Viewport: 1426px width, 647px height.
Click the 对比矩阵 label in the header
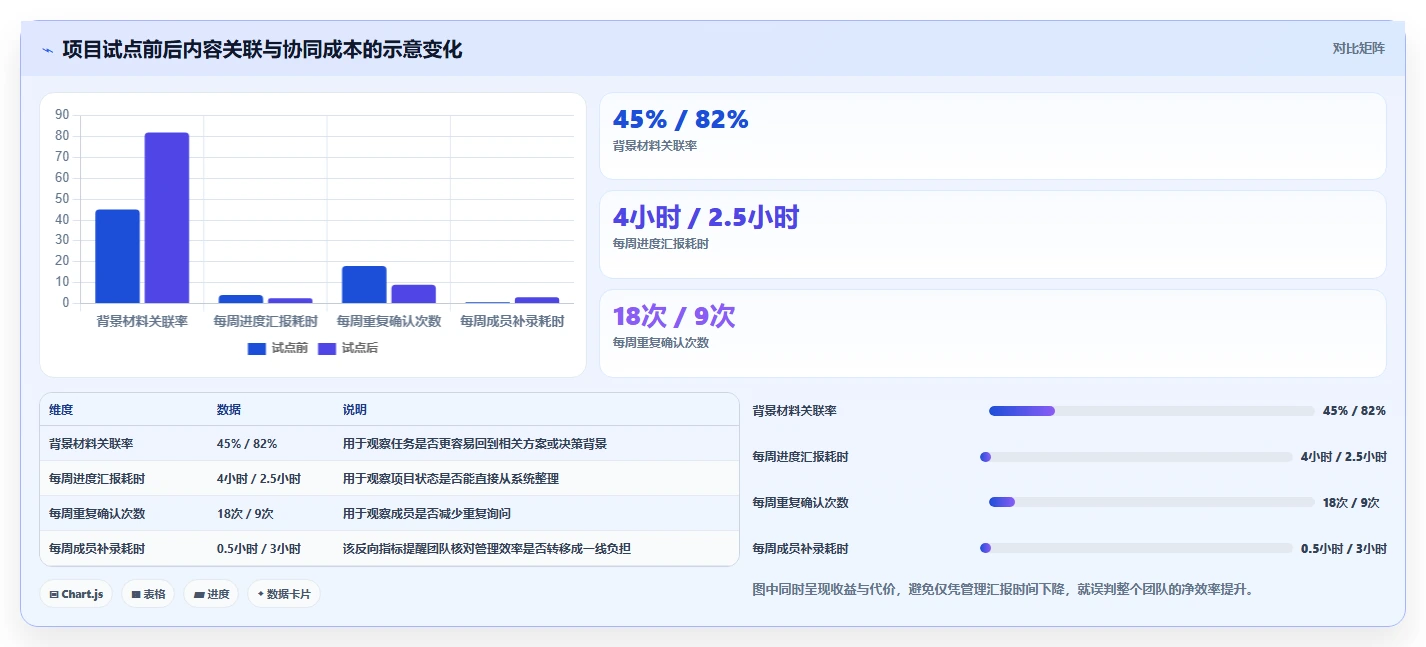tap(1358, 48)
